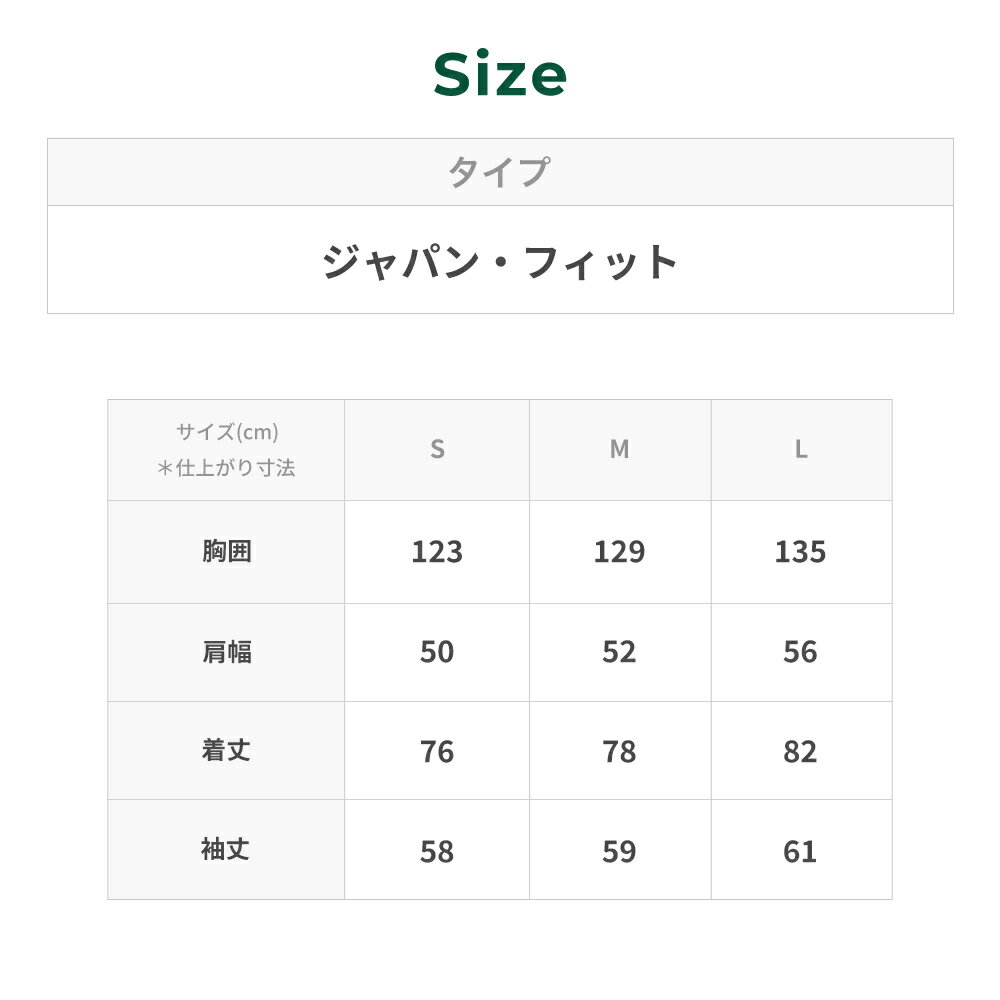Screen dimensions: 1000x1000
Task: Select the L size column header
Action: 801,450
